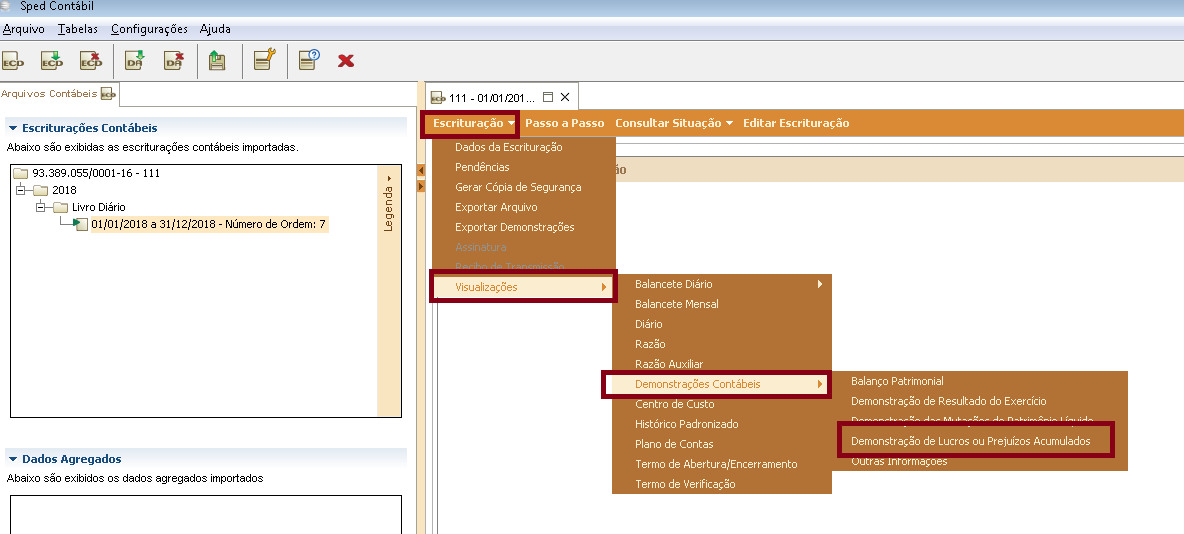This screenshot has width=1184, height=534.
Task: Select Termo de Verificação
Action: pyautogui.click(x=722, y=484)
